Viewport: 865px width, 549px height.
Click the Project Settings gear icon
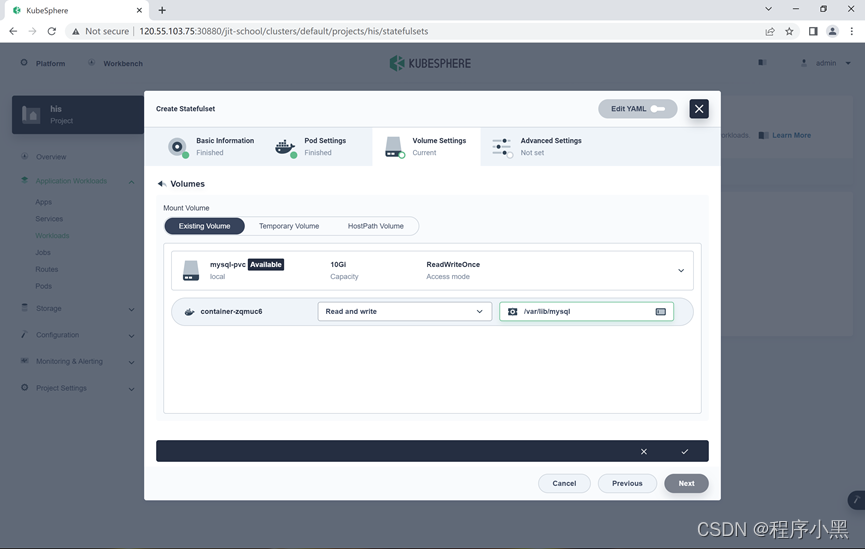click(x=24, y=387)
